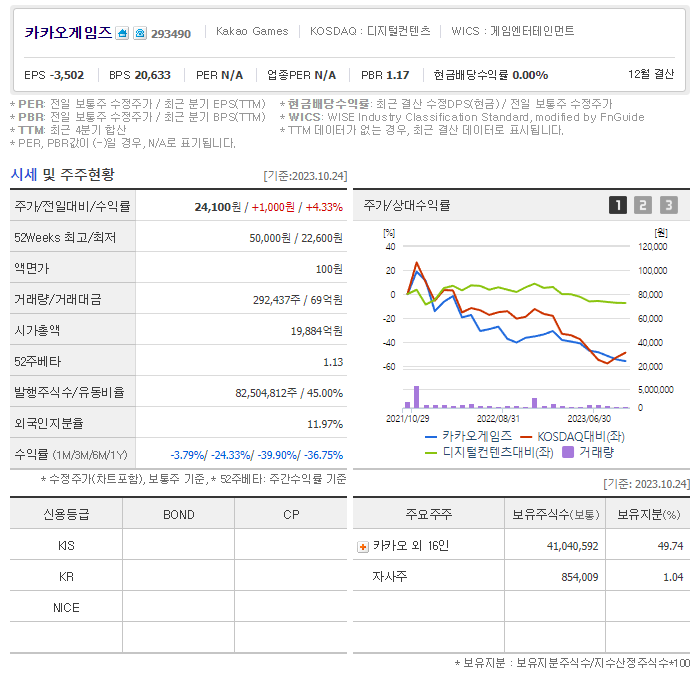Screen dimensions: 695x673
Task: Click the 카카오게임즈 company title
Action: [x=68, y=32]
